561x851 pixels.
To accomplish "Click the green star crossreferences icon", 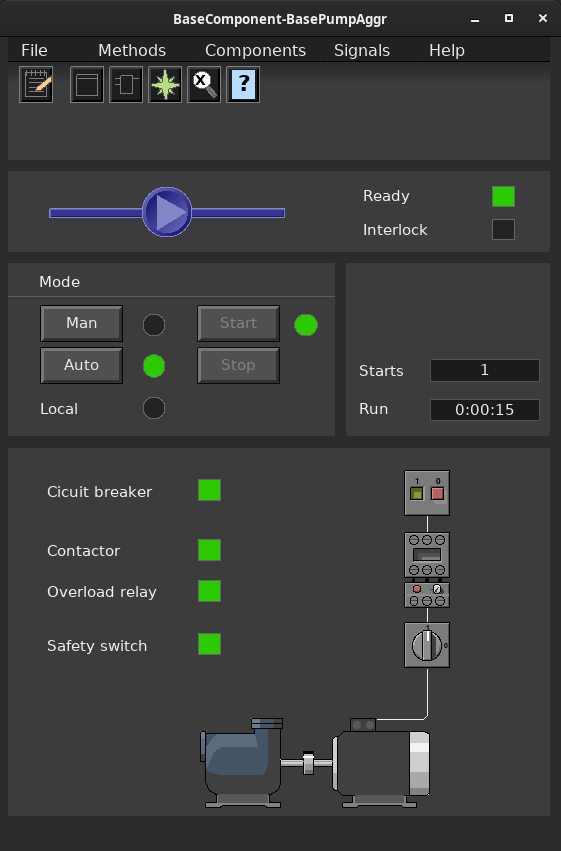I will coord(165,84).
